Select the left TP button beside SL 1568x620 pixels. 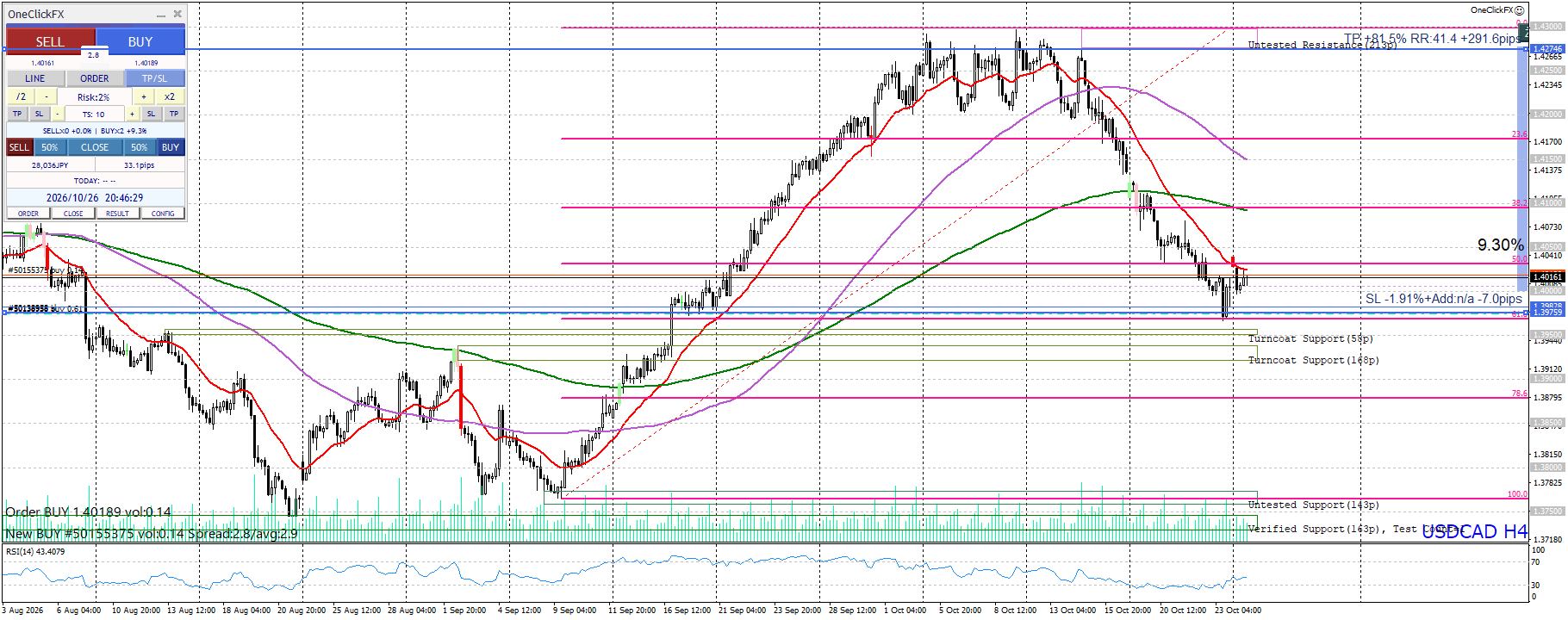17,114
